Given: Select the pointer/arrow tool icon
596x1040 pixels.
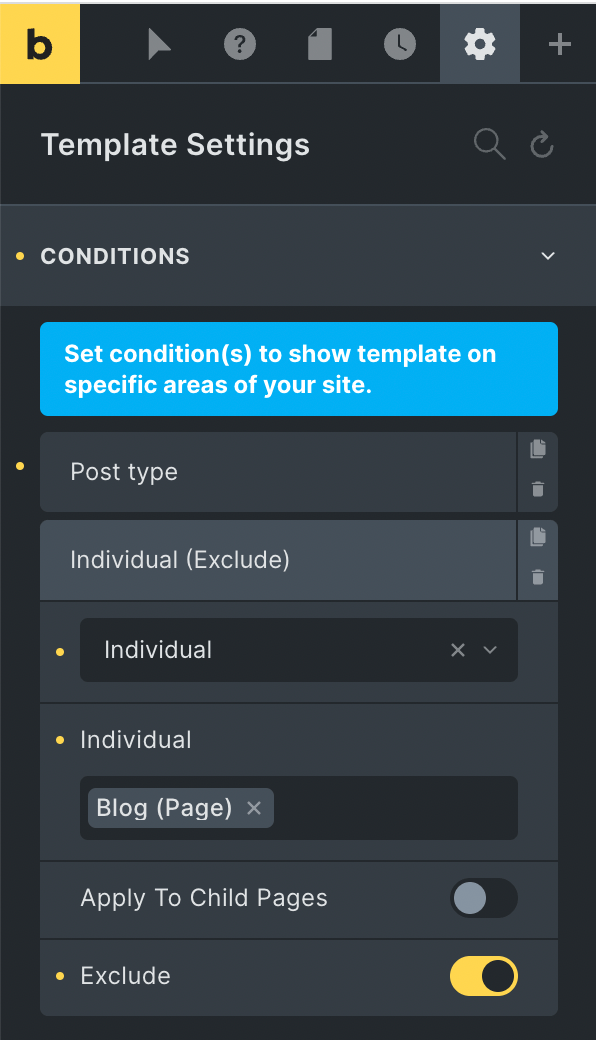Looking at the screenshot, I should 159,43.
